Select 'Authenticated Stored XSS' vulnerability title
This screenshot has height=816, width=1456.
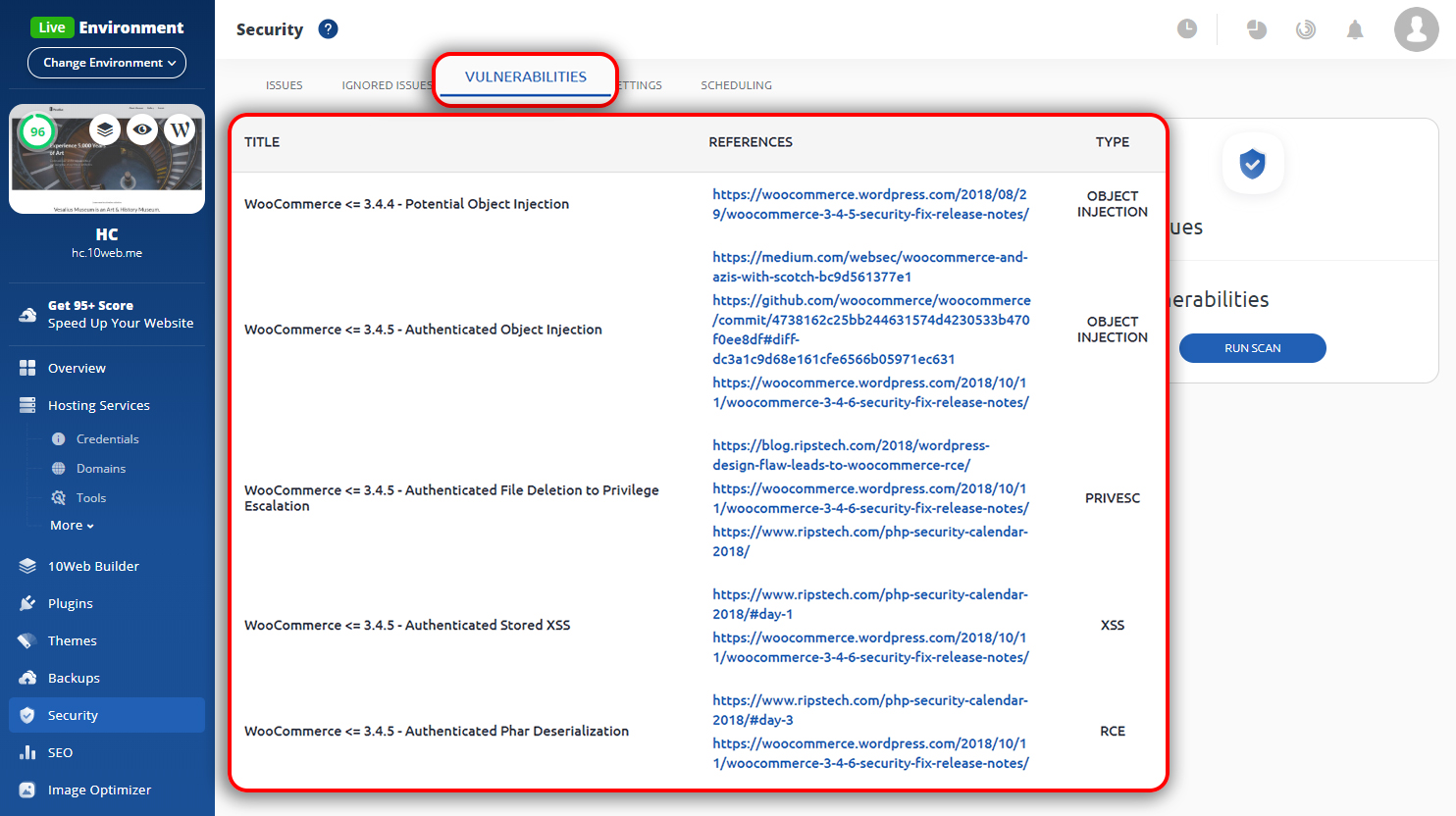[x=407, y=625]
